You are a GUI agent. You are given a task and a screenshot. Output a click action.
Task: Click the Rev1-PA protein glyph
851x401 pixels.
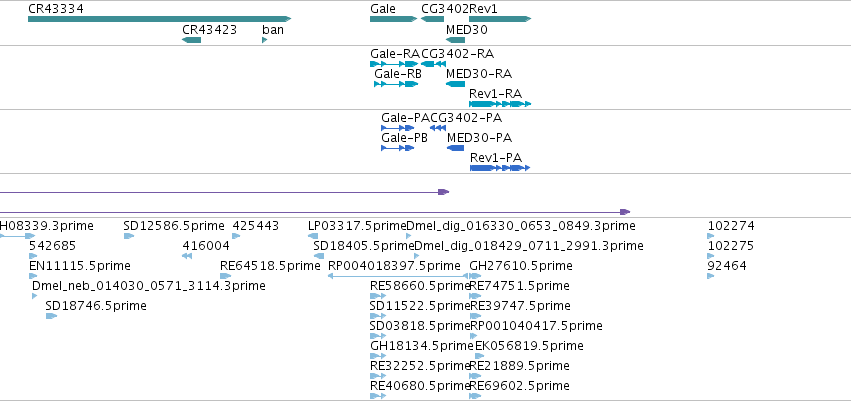500,168
